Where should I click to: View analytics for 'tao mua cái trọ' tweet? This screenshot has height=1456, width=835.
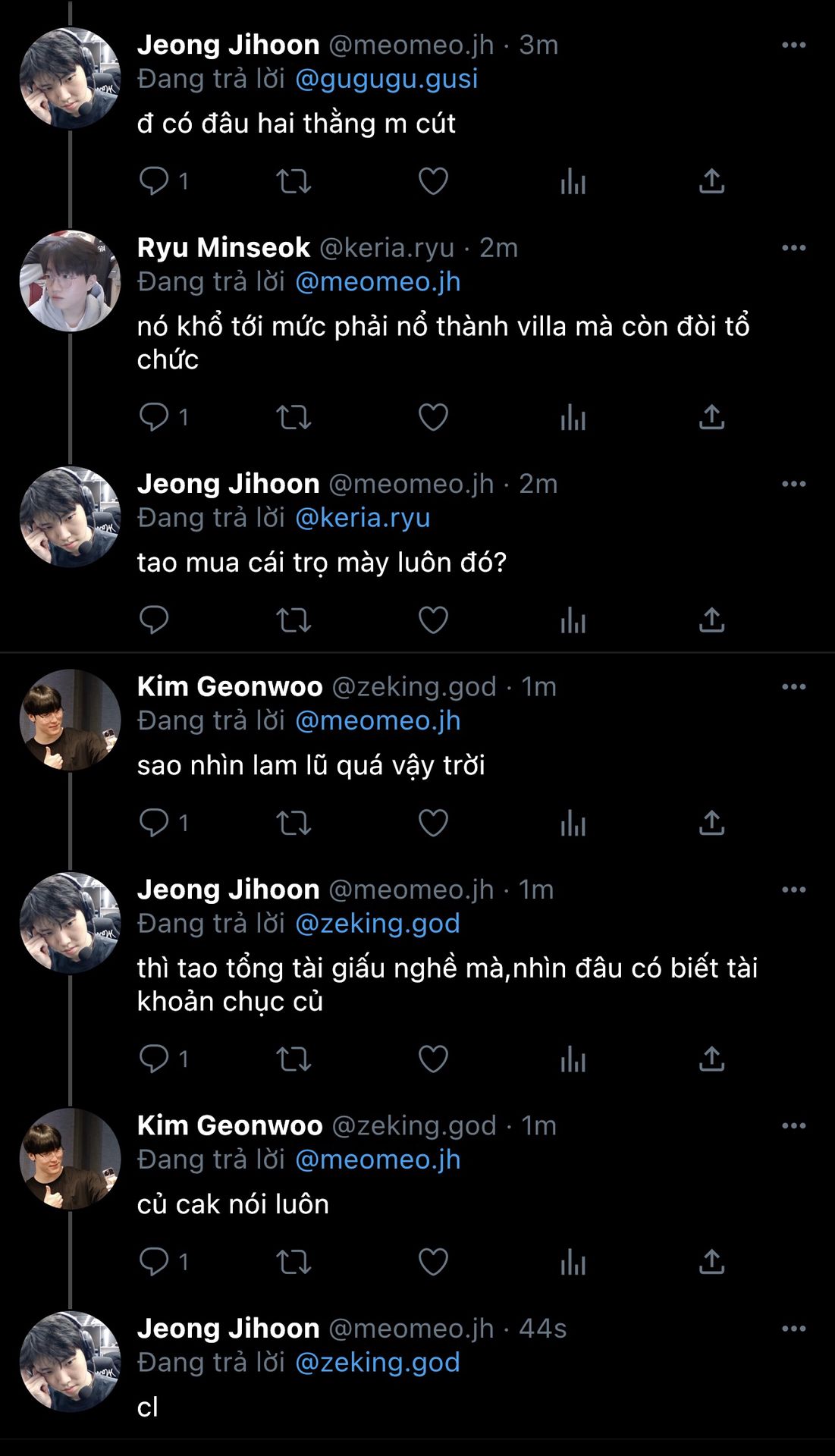[x=573, y=620]
